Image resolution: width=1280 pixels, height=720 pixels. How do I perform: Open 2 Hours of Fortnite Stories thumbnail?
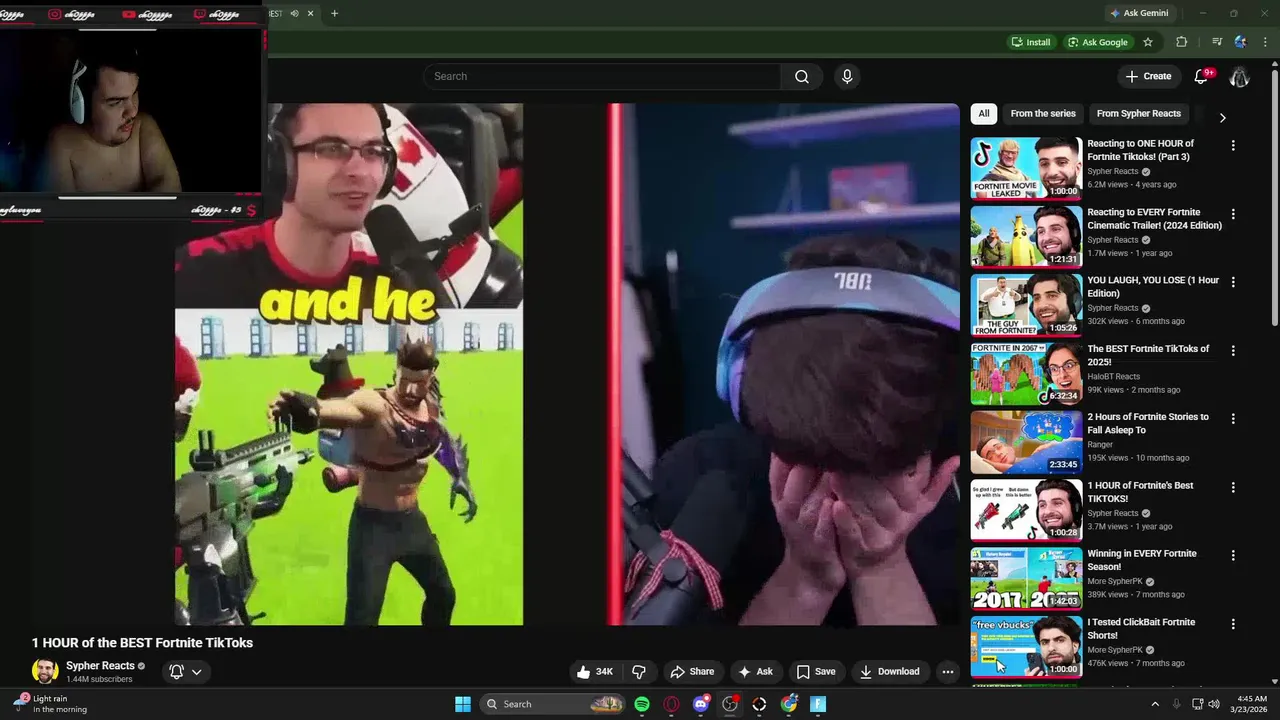pyautogui.click(x=1026, y=441)
